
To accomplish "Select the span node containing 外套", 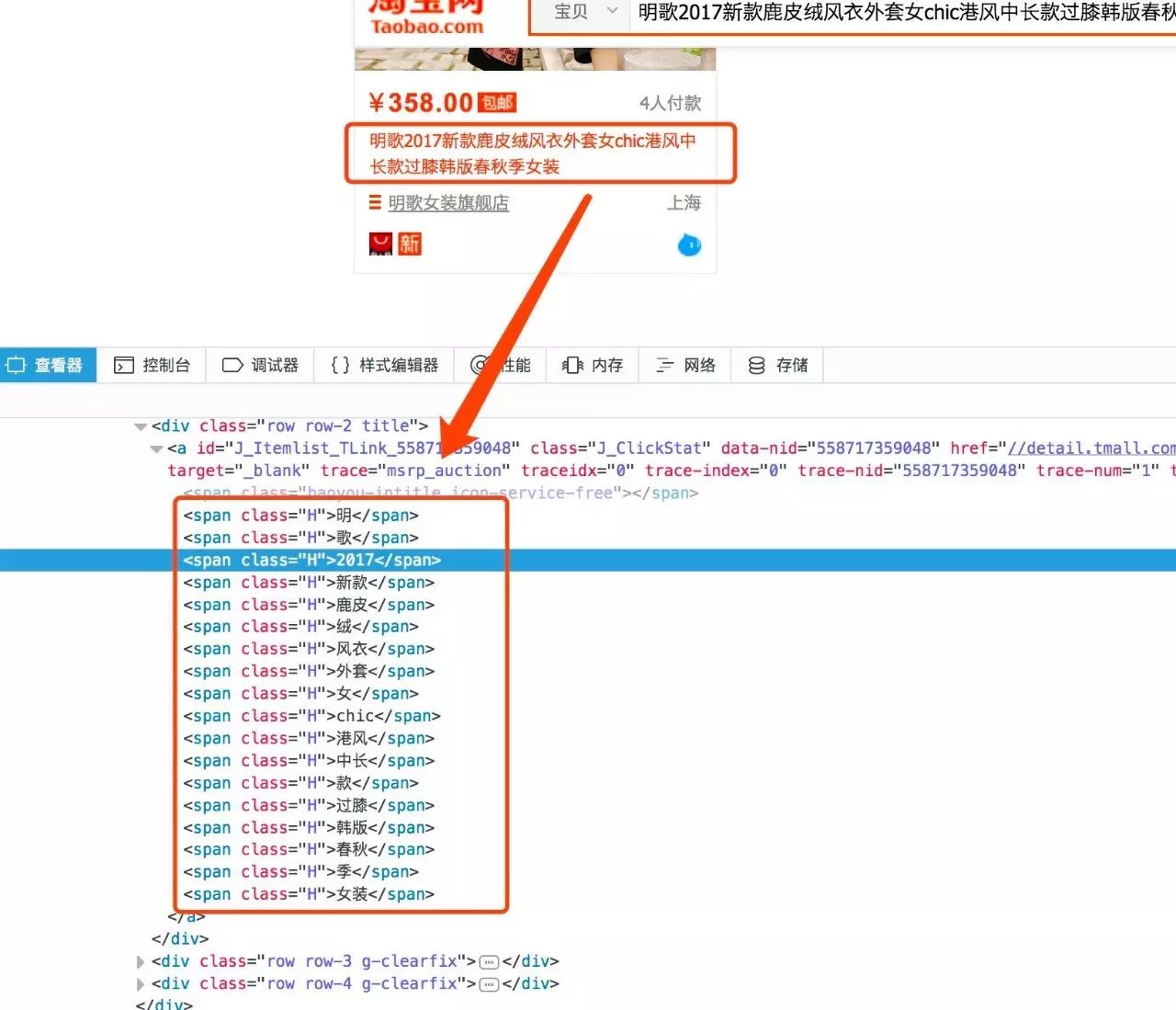I will pyautogui.click(x=309, y=672).
